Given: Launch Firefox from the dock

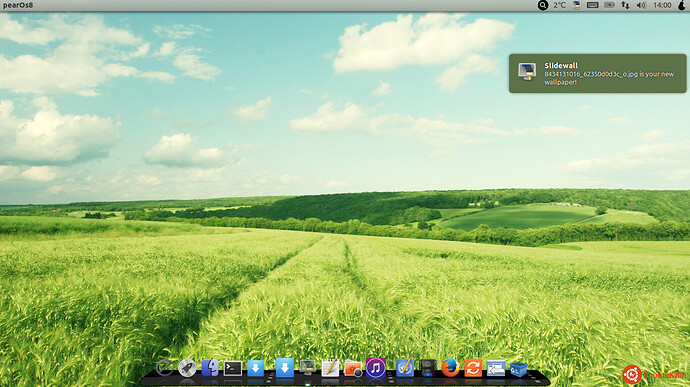Looking at the screenshot, I should click(x=450, y=368).
